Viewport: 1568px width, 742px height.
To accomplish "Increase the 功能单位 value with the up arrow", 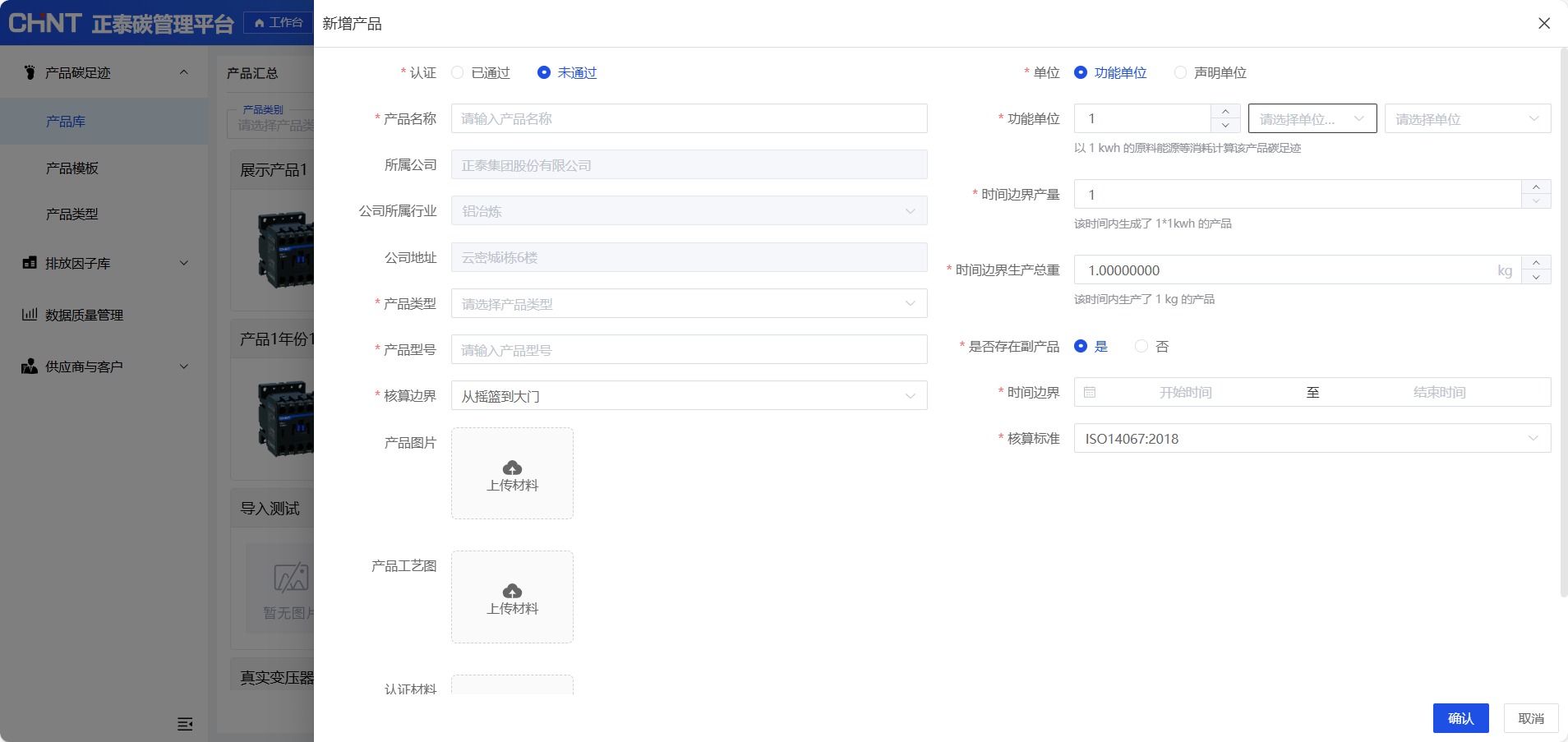I will pyautogui.click(x=1225, y=111).
